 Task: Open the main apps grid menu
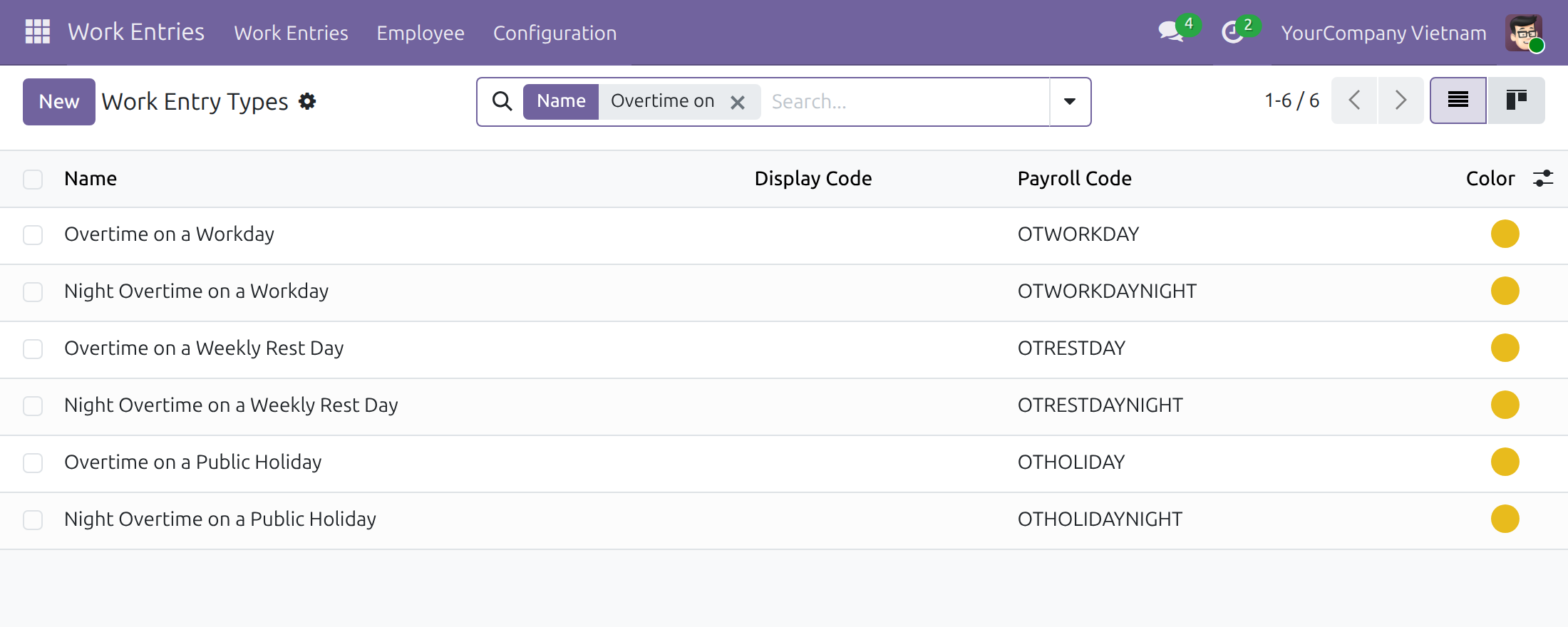(x=38, y=32)
